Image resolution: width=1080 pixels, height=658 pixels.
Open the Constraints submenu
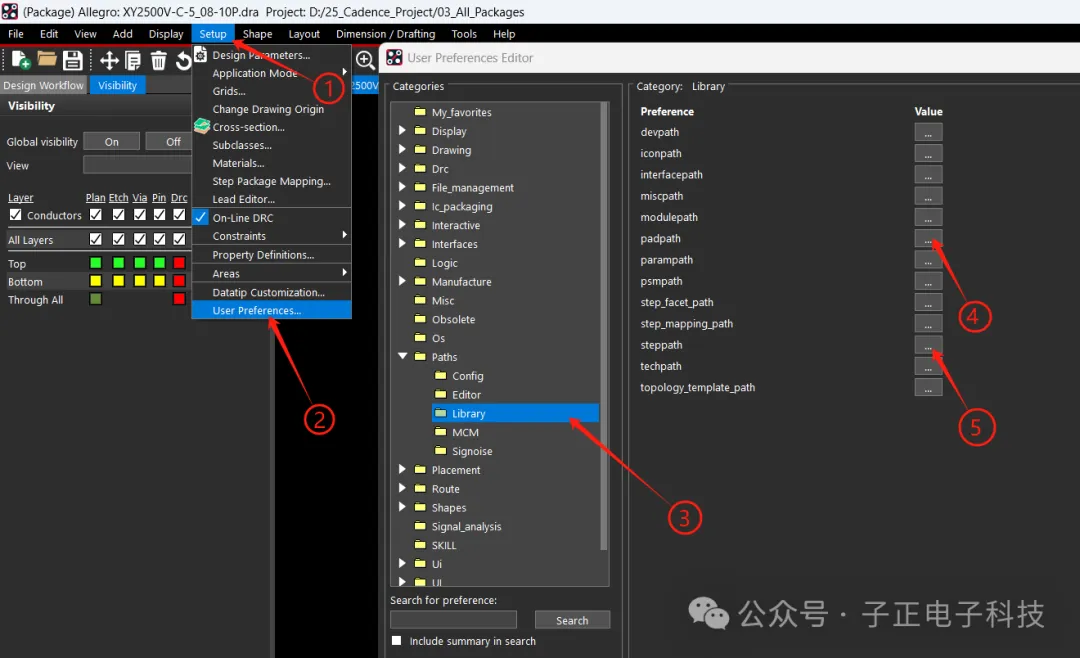[x=272, y=236]
